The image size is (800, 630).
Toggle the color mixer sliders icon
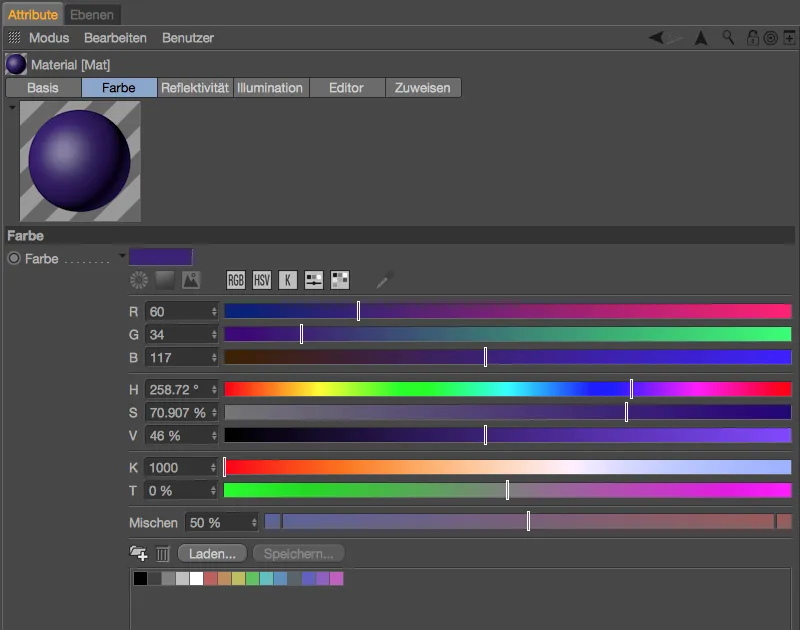[x=314, y=280]
